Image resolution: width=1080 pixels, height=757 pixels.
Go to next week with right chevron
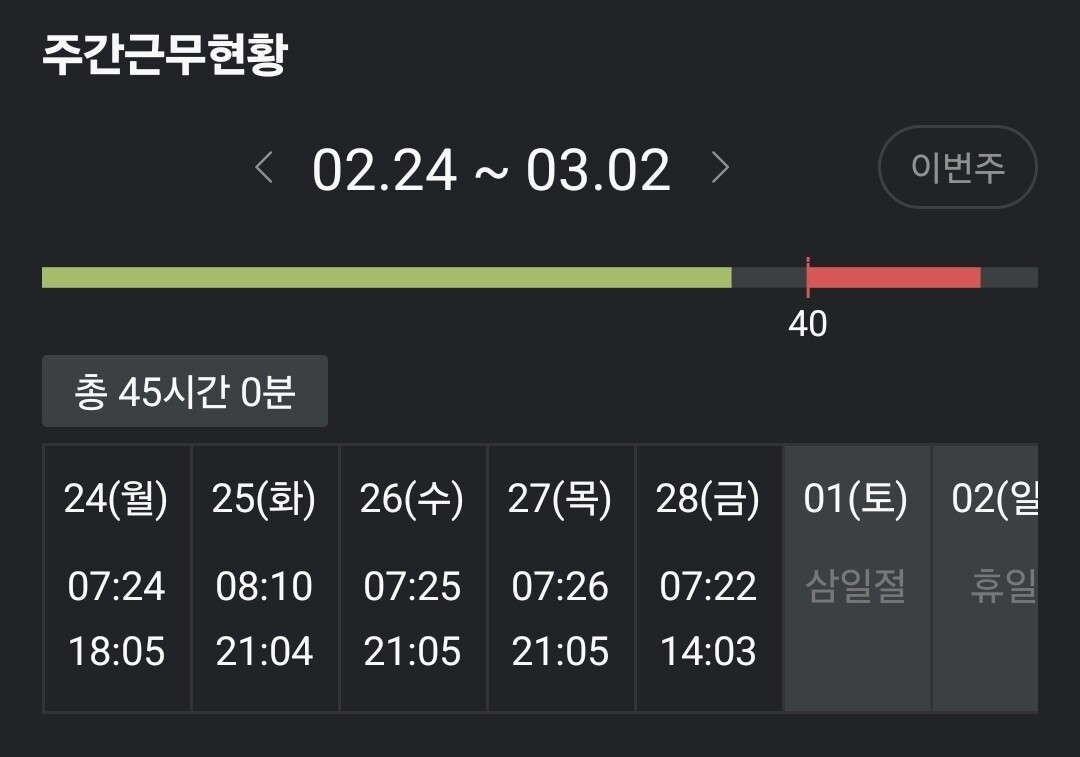719,168
